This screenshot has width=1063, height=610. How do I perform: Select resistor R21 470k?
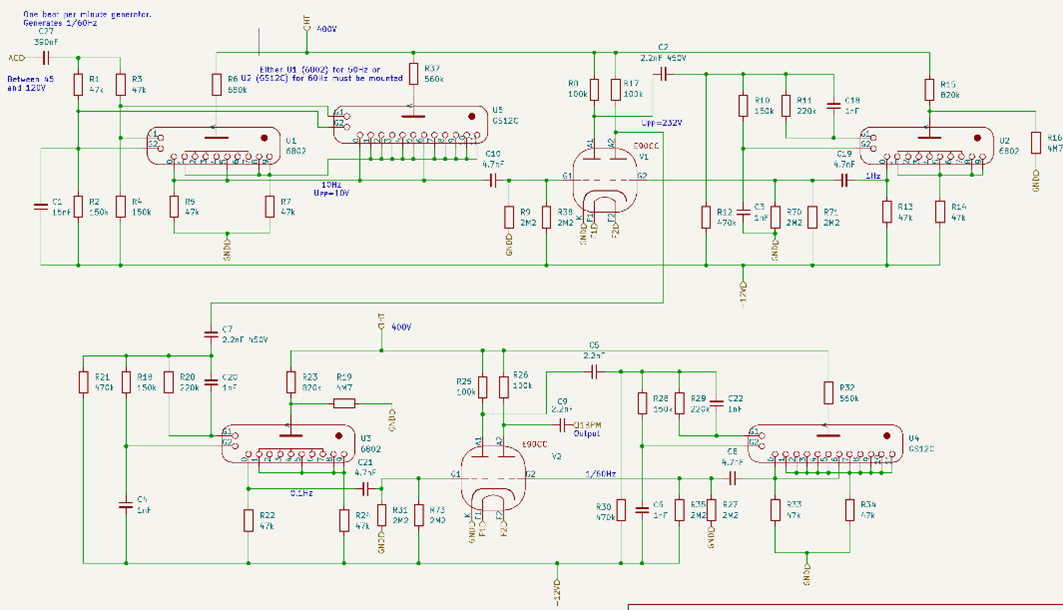tap(83, 384)
